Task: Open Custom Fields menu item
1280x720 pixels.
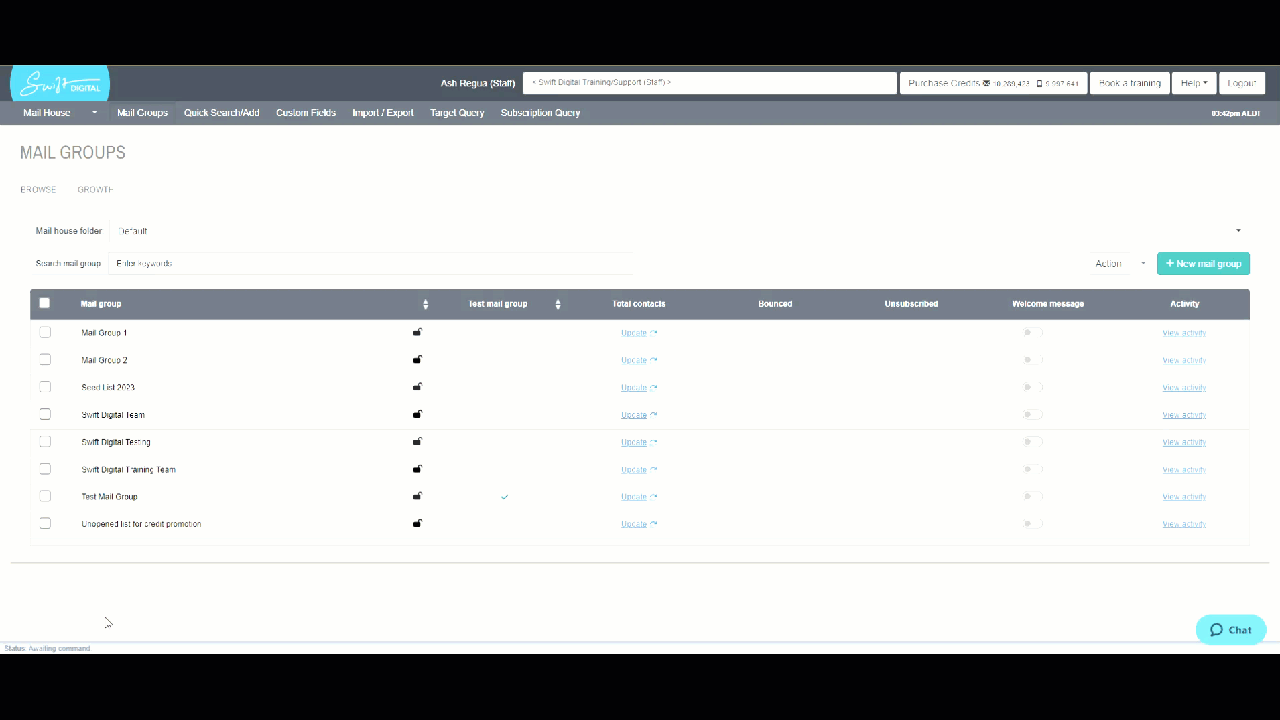Action: coord(306,113)
